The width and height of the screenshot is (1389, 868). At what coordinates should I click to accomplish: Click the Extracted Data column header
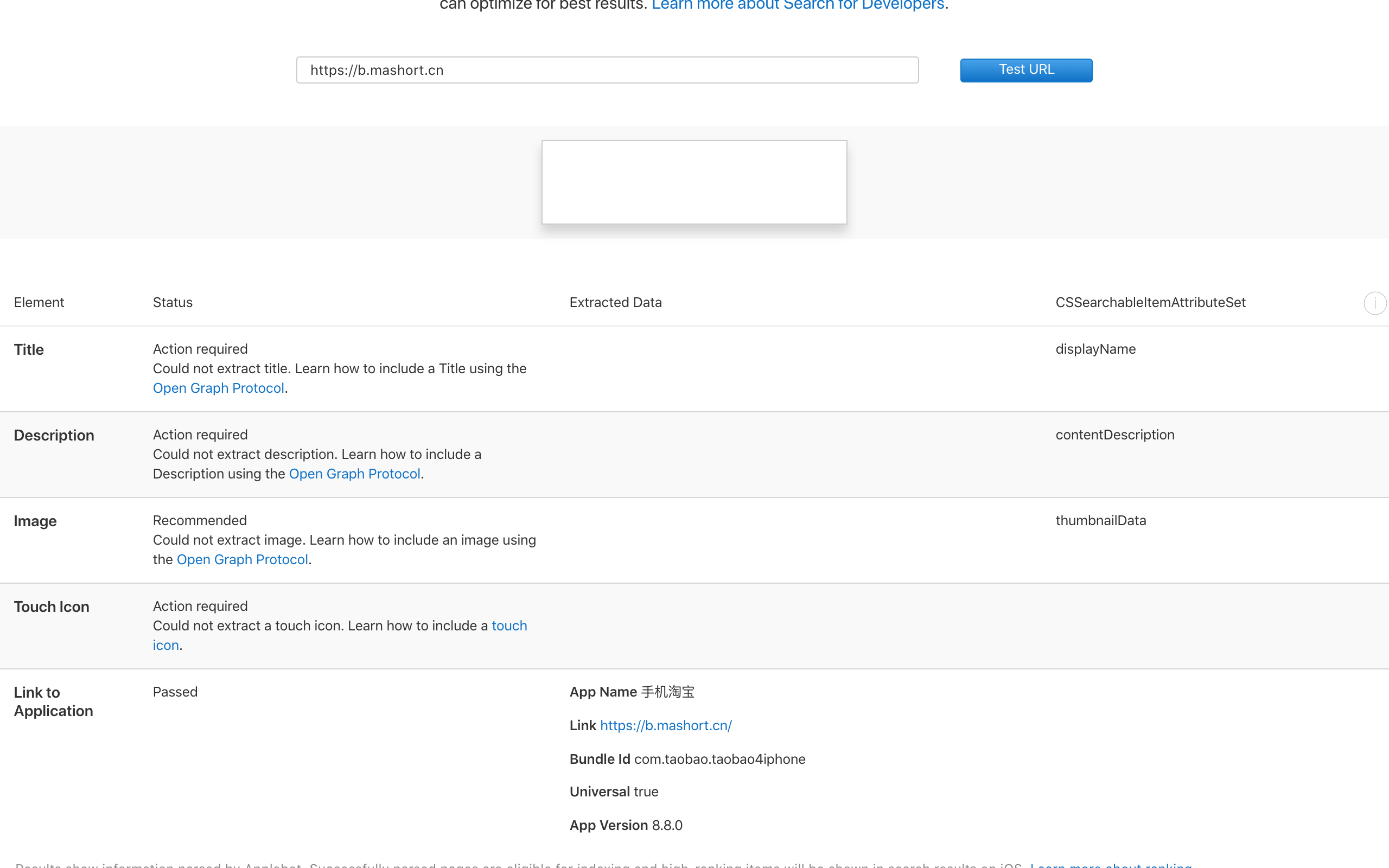pos(615,302)
